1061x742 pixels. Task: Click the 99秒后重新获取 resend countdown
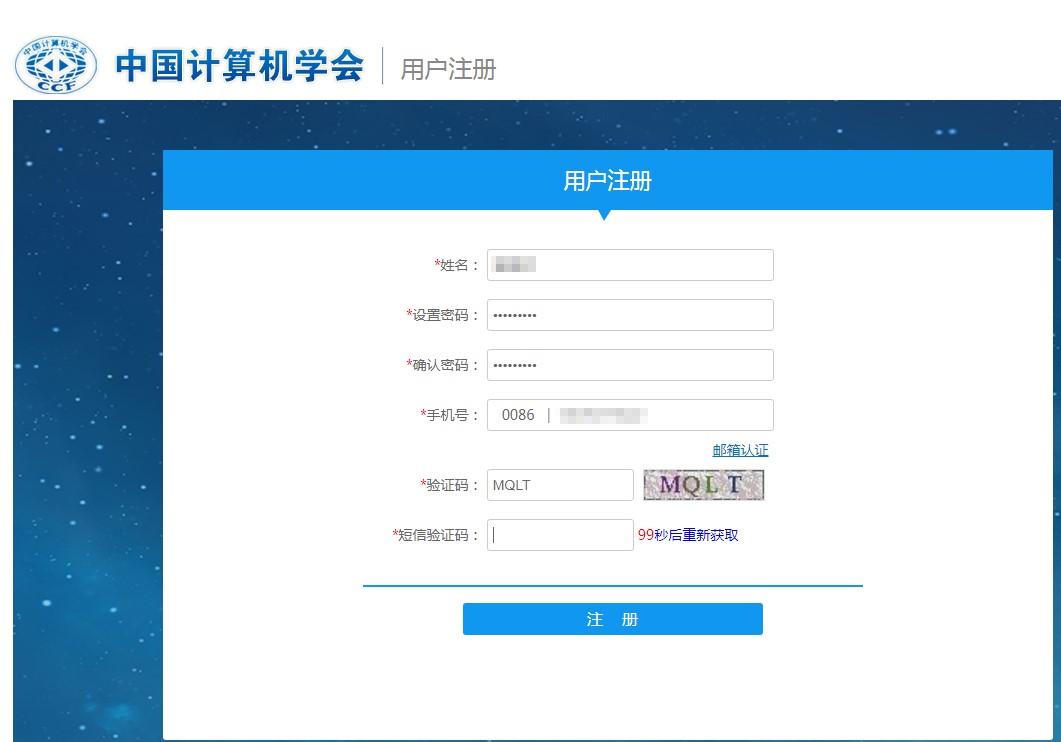coord(688,535)
